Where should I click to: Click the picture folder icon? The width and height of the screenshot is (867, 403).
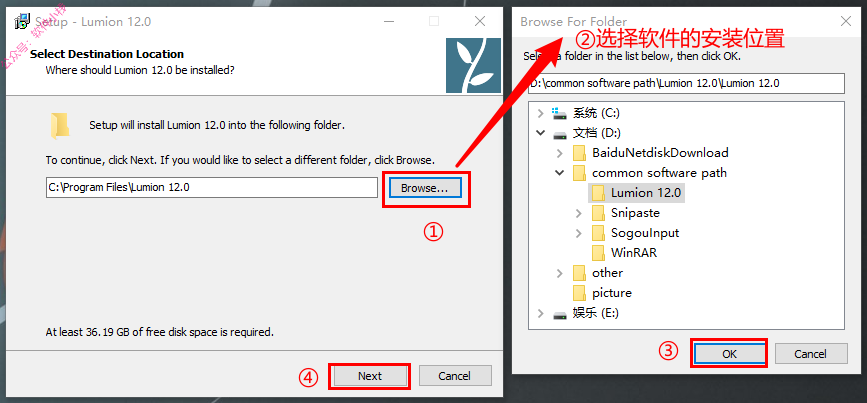[579, 292]
